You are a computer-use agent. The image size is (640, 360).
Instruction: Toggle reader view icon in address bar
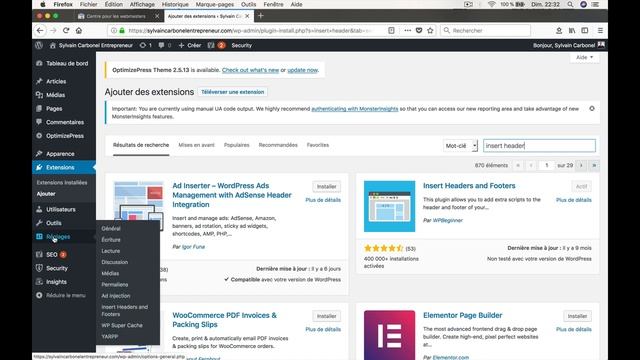(x=391, y=31)
